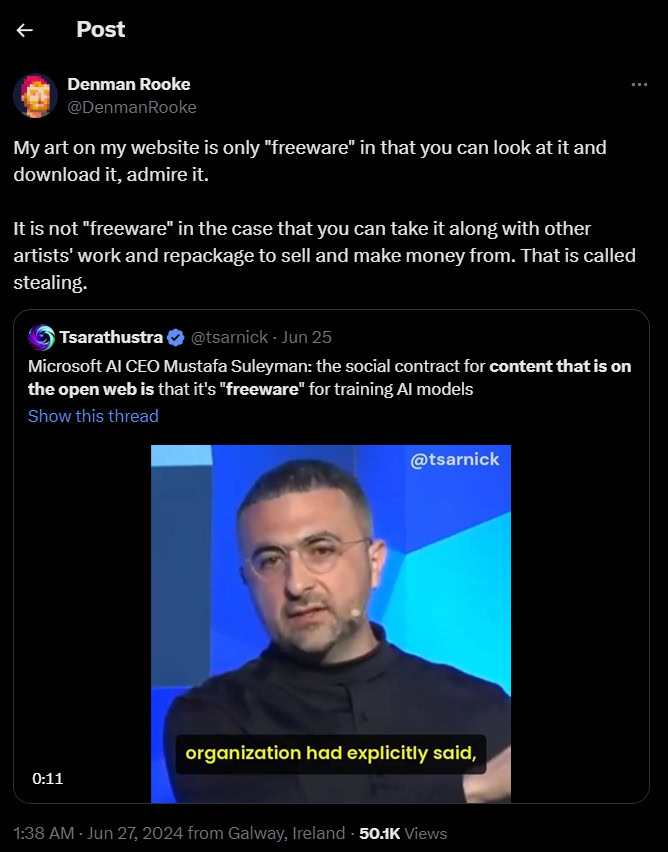Click Tsarathustra's swirl profile avatar
This screenshot has height=852, width=668.
(x=41, y=337)
